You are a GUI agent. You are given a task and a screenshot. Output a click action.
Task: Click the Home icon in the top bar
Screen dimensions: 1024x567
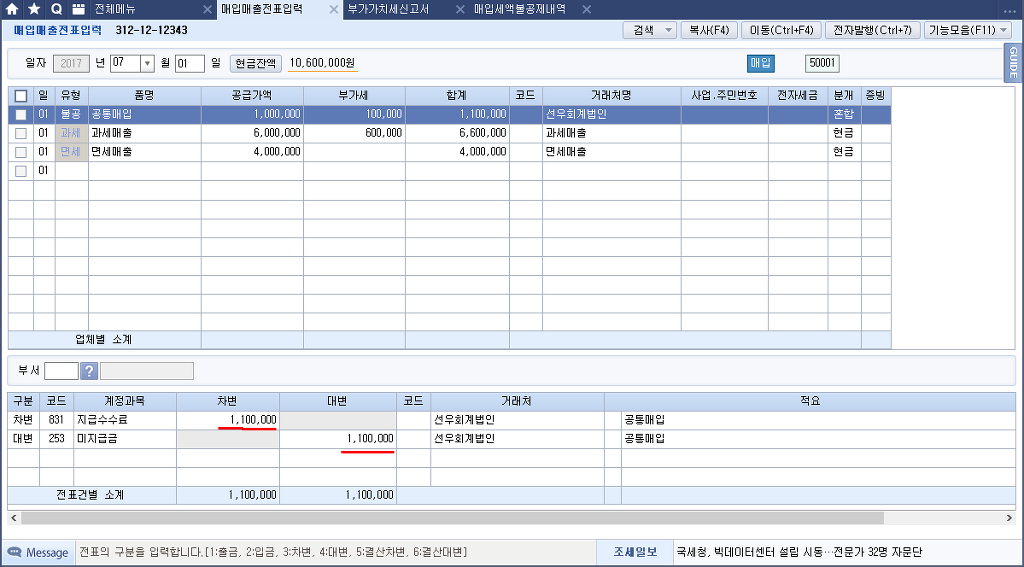click(13, 9)
